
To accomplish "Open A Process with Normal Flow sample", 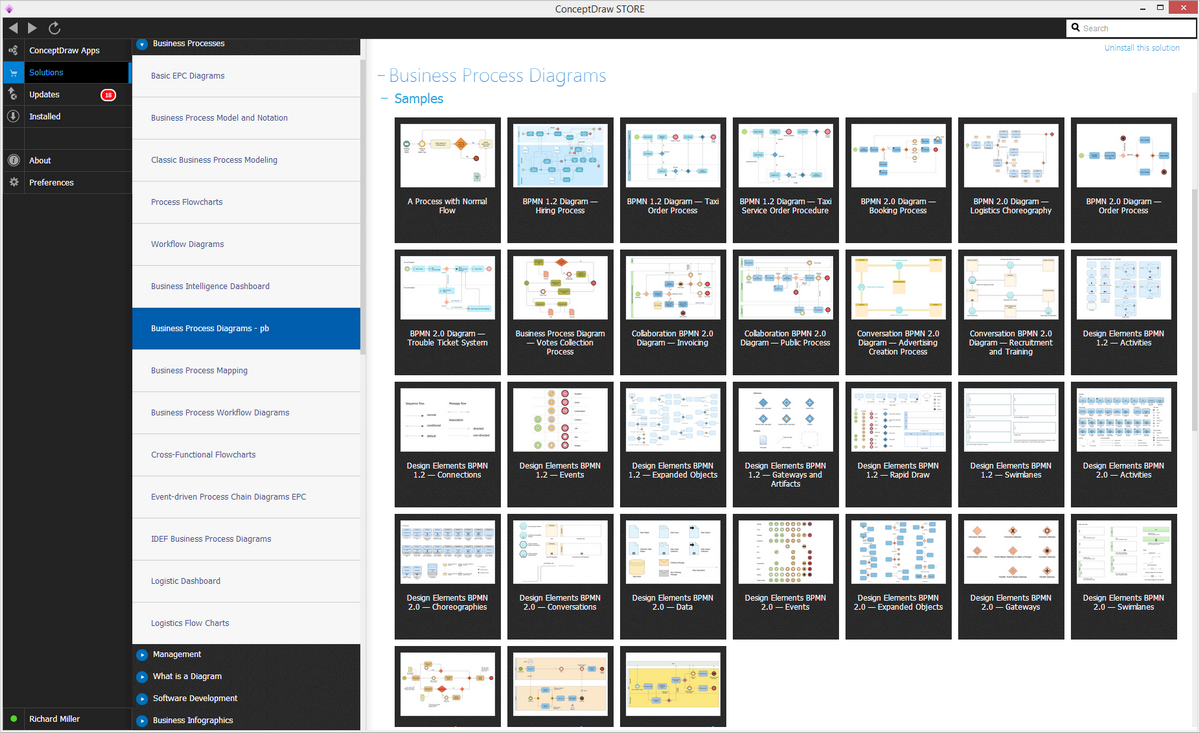I will [447, 180].
